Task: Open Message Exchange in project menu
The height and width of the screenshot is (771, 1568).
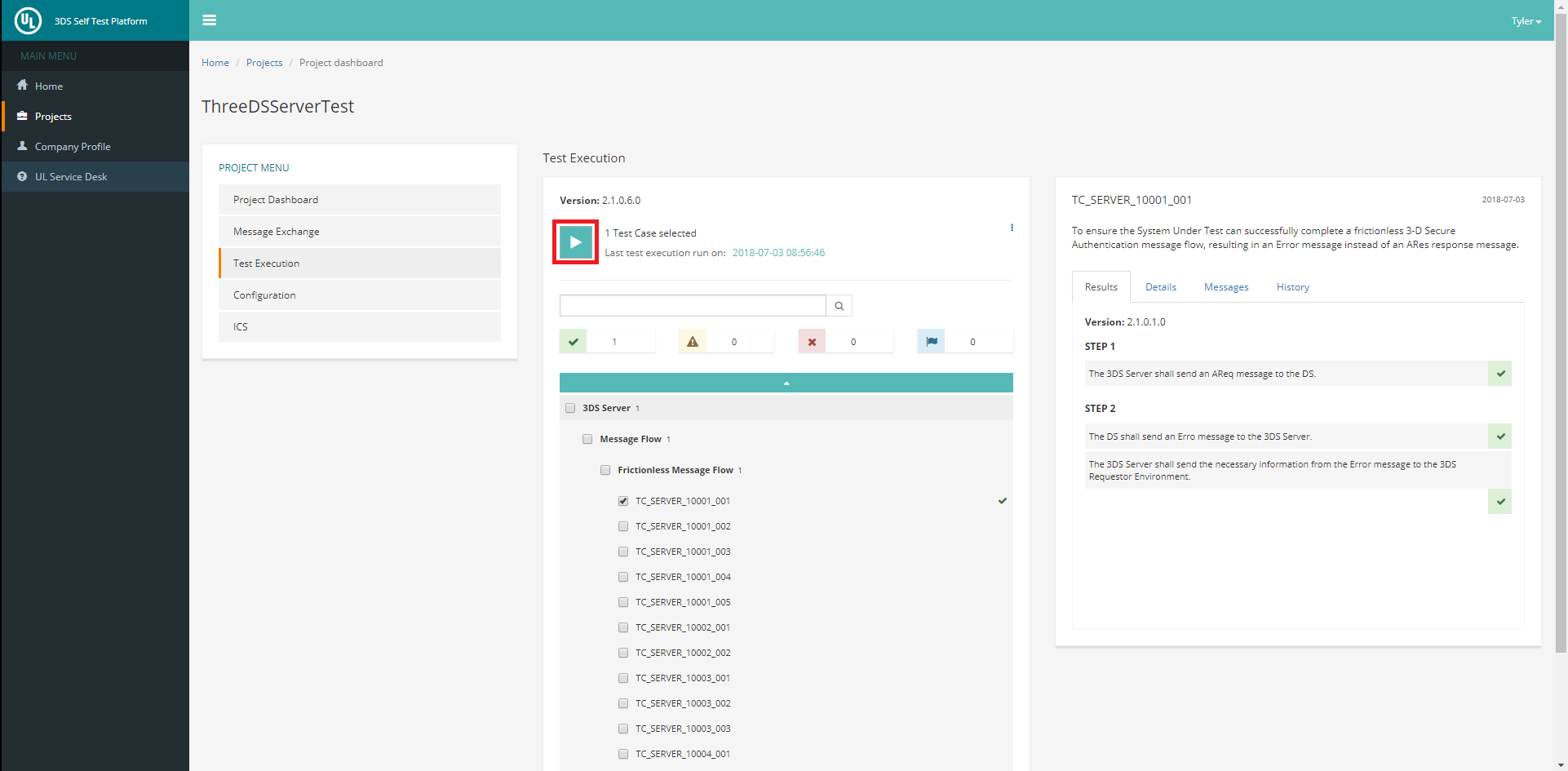Action: click(x=360, y=232)
